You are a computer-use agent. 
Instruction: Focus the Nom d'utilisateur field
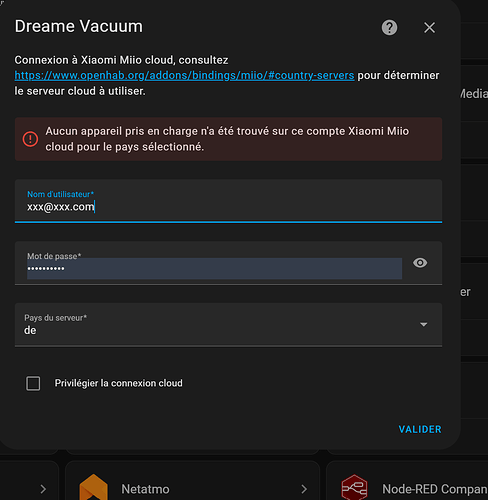(x=228, y=201)
